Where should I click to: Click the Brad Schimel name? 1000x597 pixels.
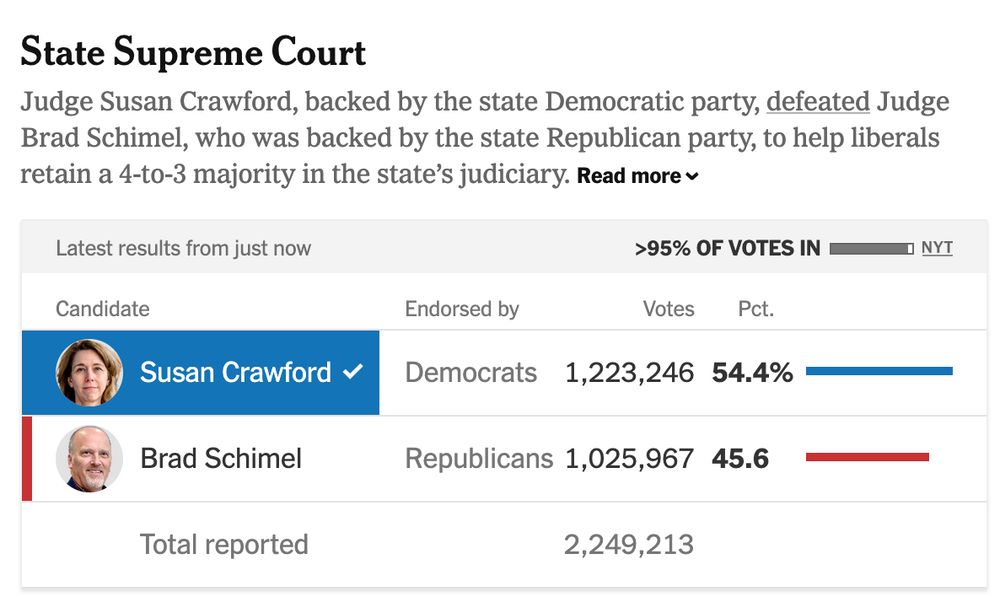pos(221,459)
